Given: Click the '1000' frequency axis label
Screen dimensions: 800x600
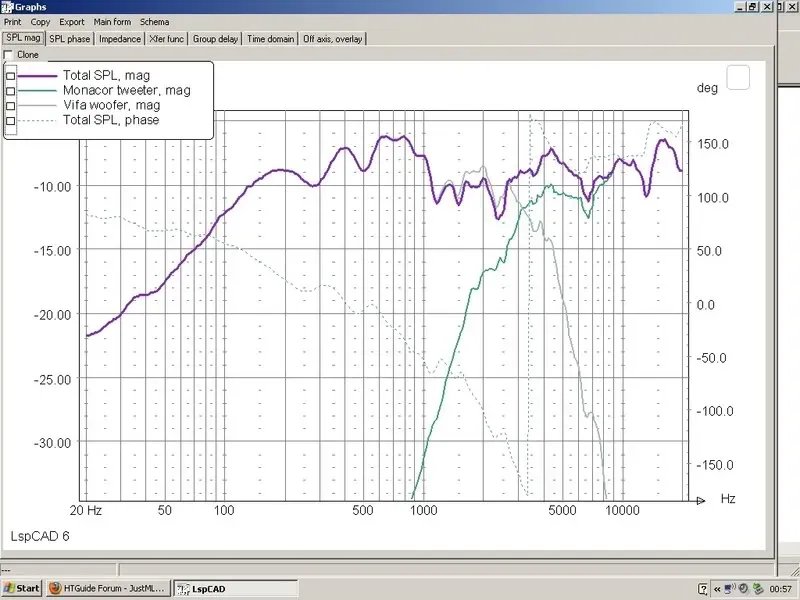Looking at the screenshot, I should 423,511.
